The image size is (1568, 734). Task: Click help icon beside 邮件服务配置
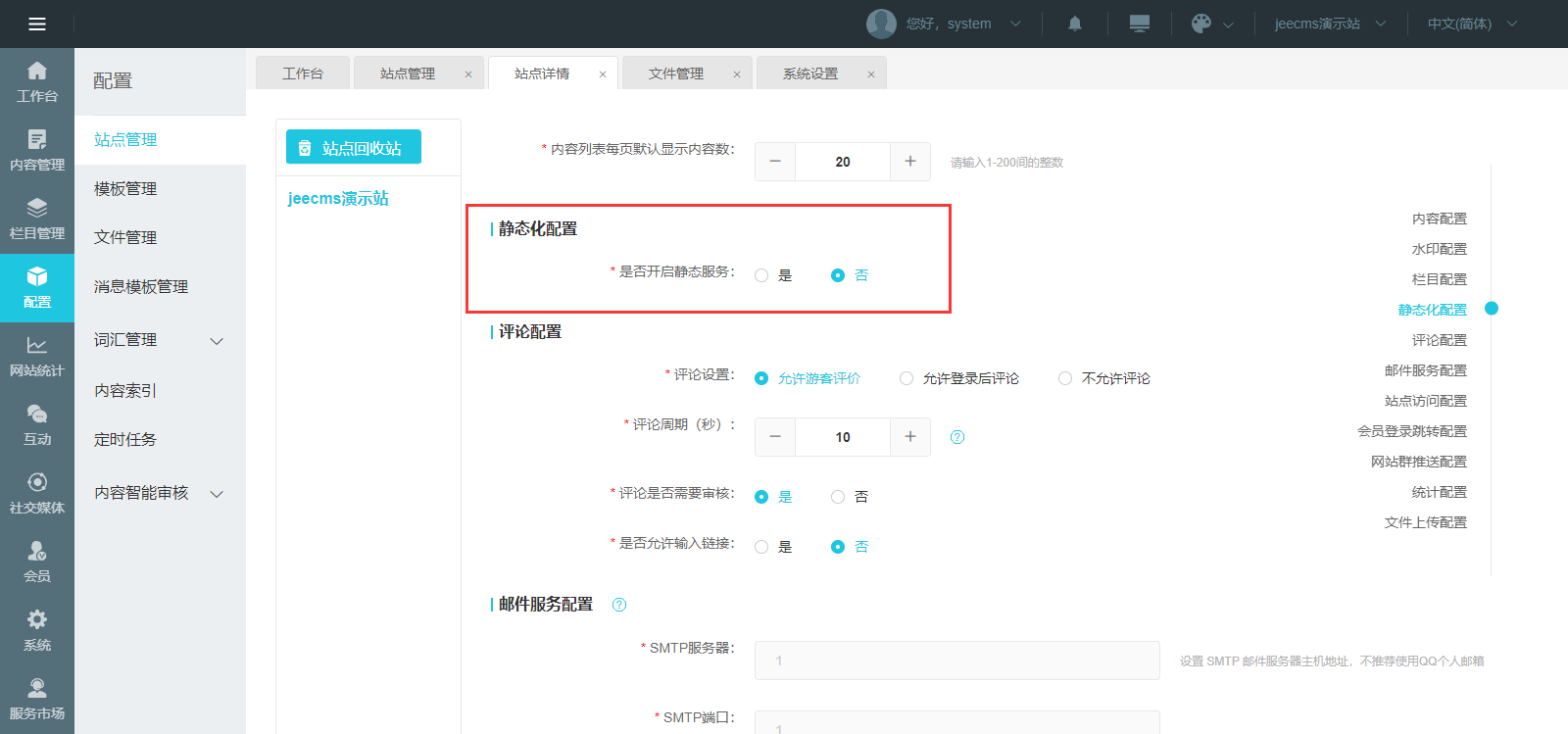point(619,605)
